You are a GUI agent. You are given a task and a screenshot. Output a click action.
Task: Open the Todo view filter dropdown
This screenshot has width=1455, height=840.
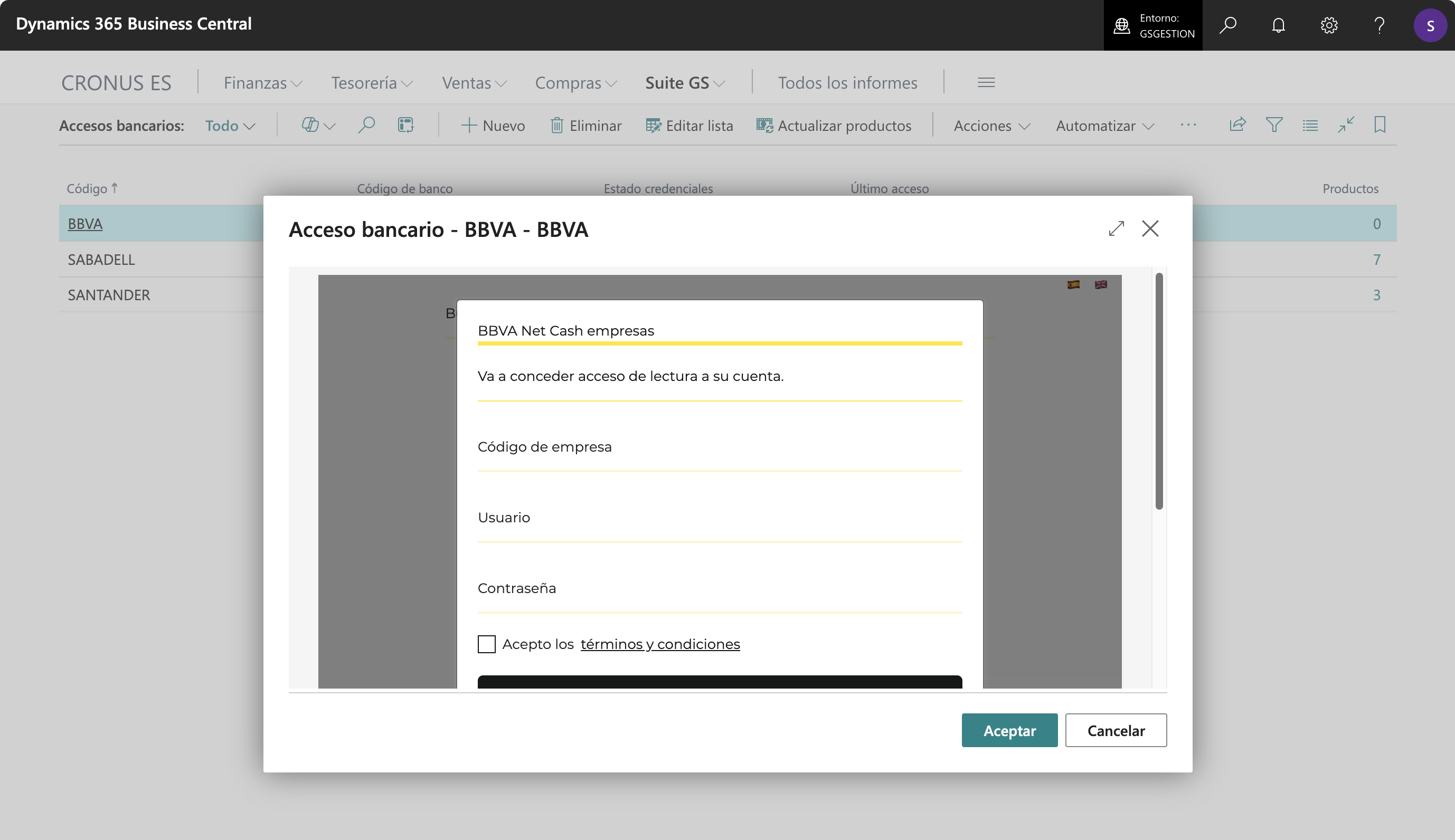230,125
